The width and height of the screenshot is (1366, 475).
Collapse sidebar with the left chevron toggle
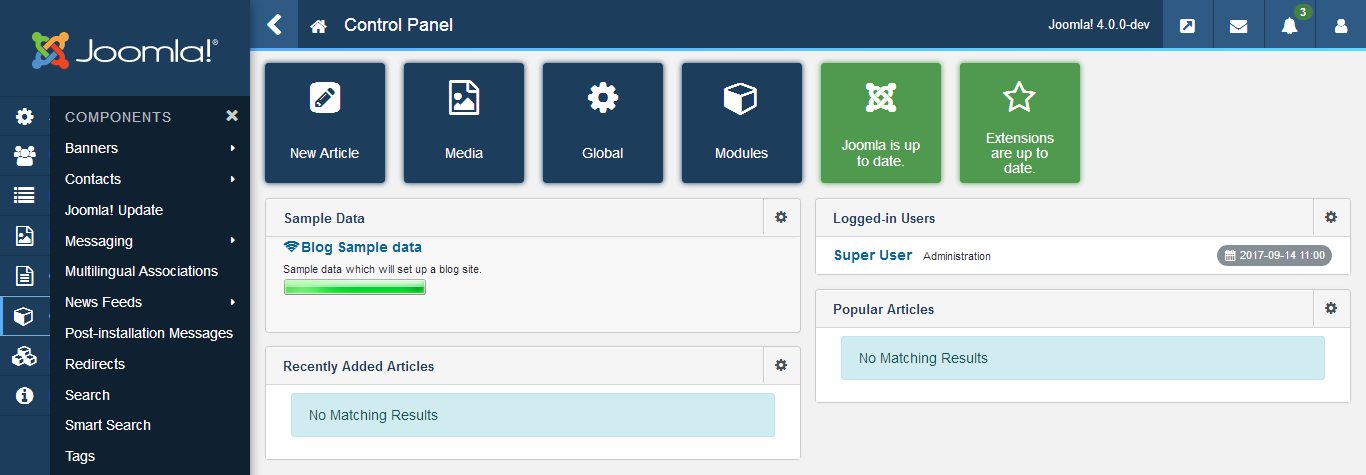coord(275,24)
